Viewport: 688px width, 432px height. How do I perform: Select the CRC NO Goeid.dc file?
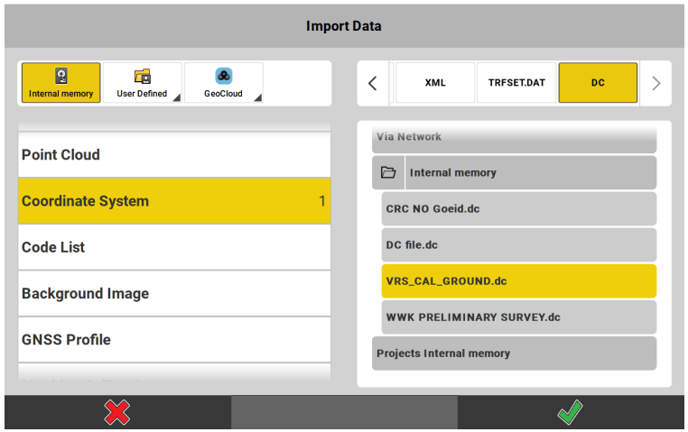(518, 209)
